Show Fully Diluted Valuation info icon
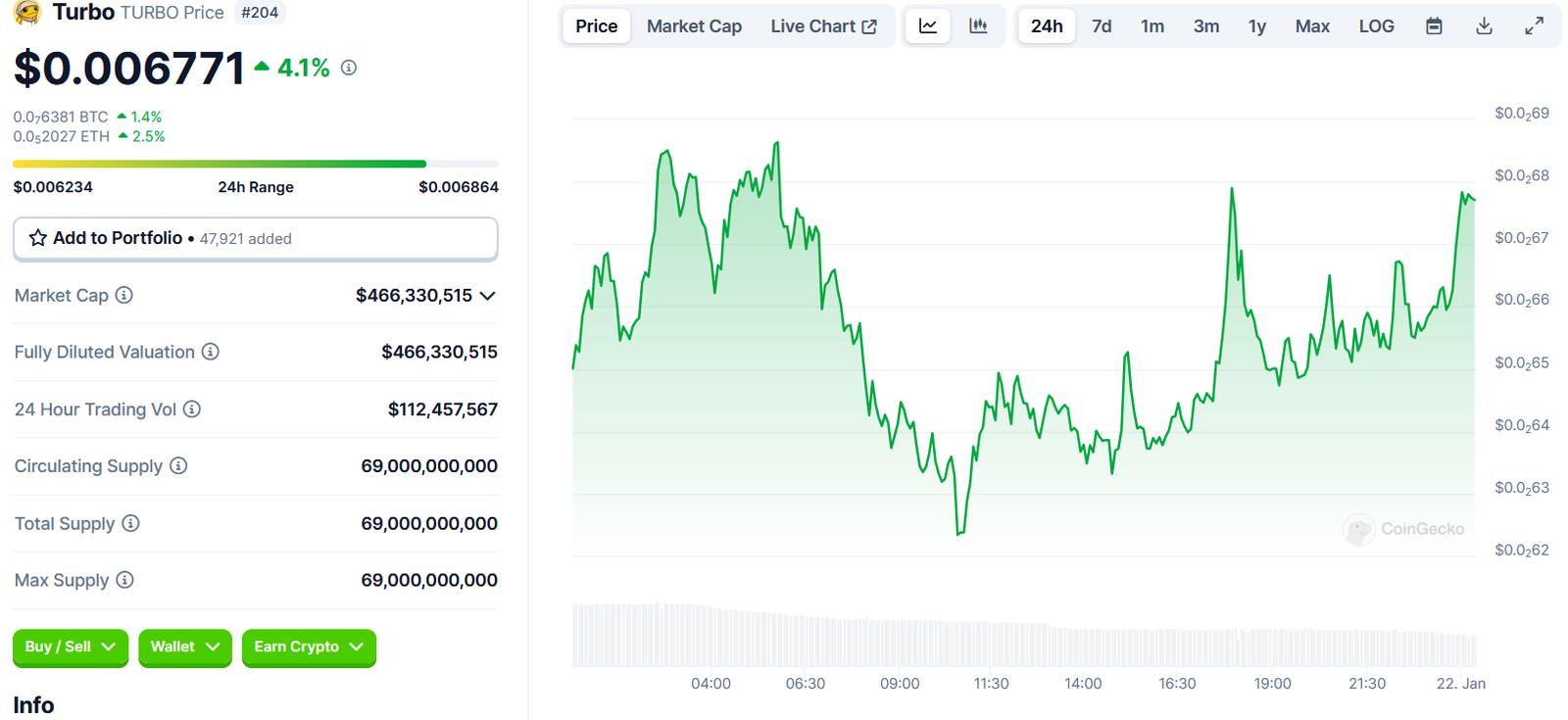This screenshot has width=1568, height=720. click(x=211, y=352)
